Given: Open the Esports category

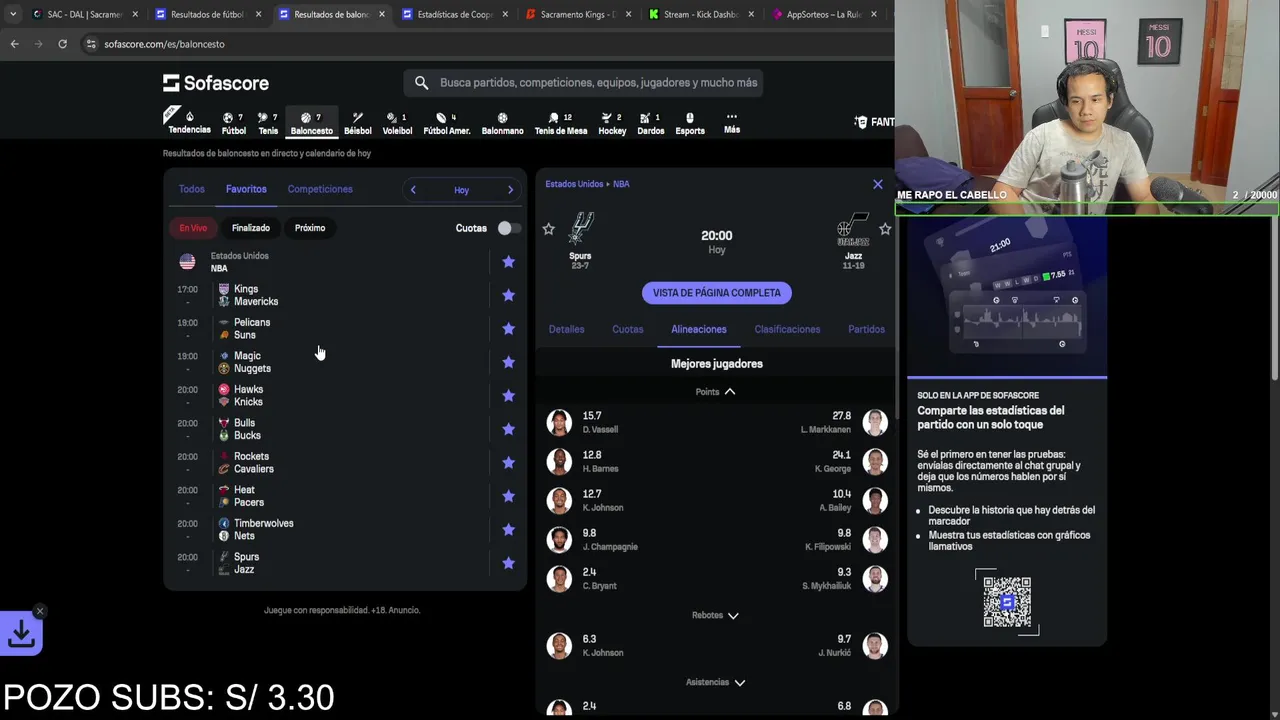Looking at the screenshot, I should click(690, 123).
